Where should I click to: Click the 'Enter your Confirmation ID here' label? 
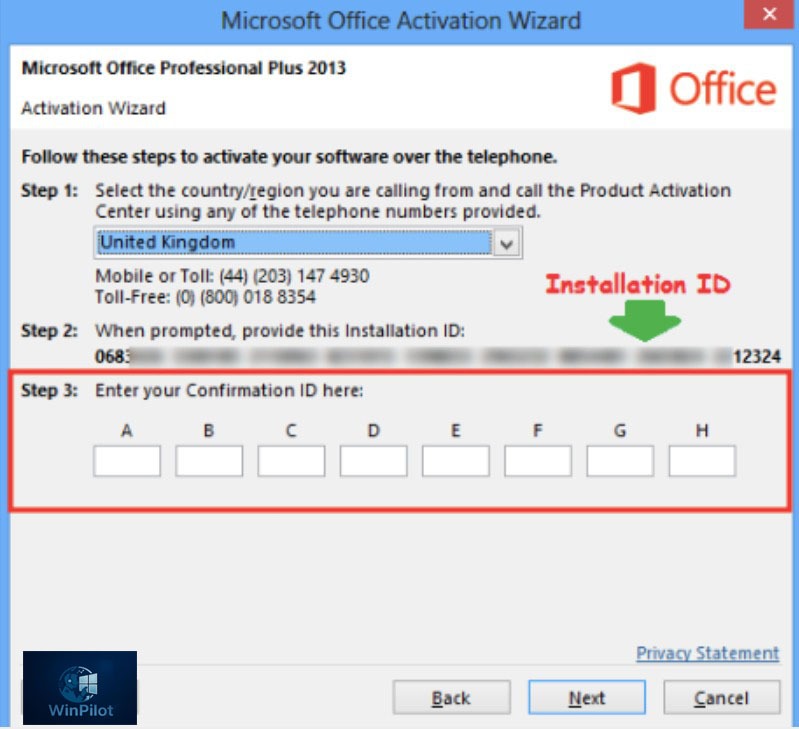coord(229,391)
